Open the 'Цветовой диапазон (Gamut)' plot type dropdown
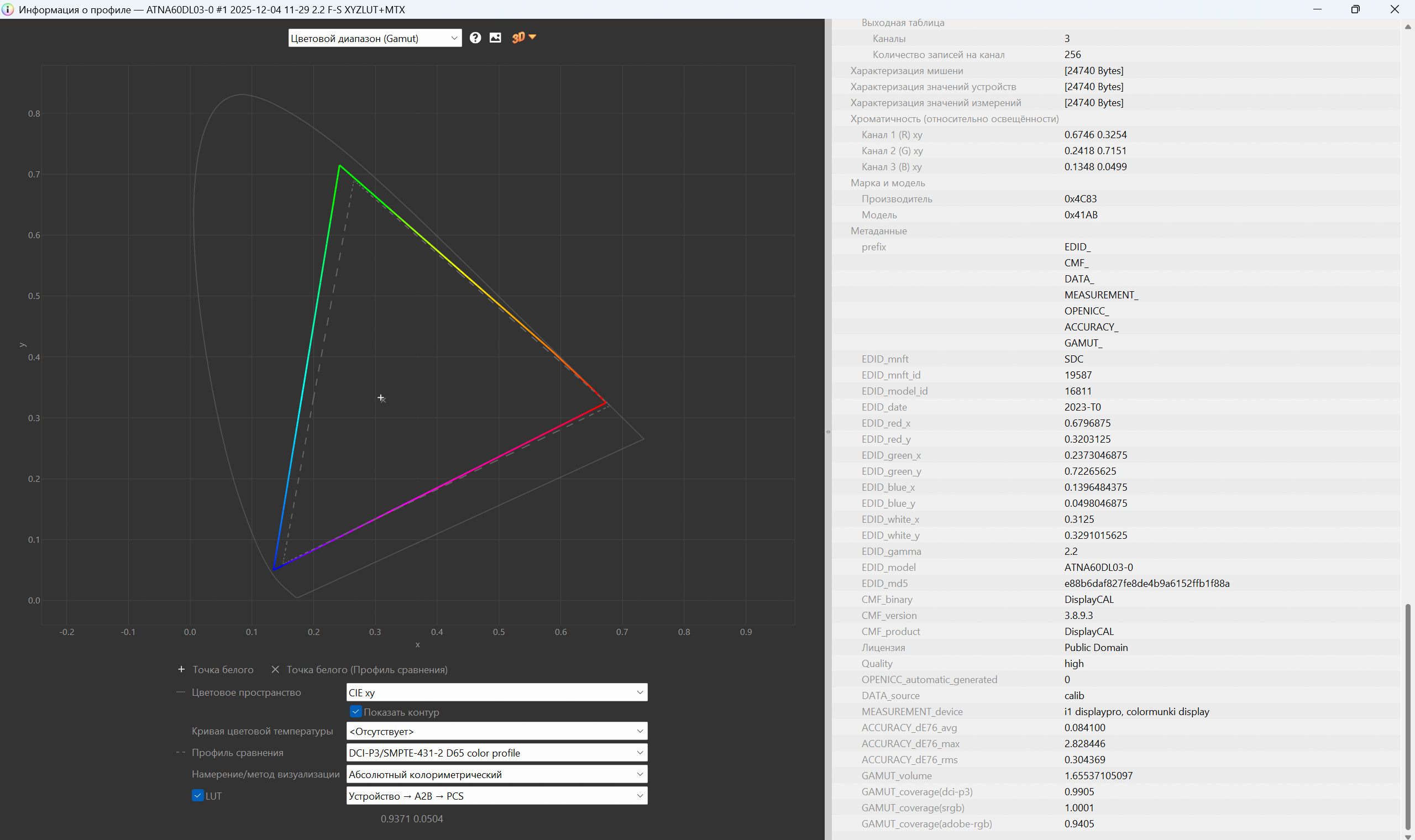 pos(375,38)
